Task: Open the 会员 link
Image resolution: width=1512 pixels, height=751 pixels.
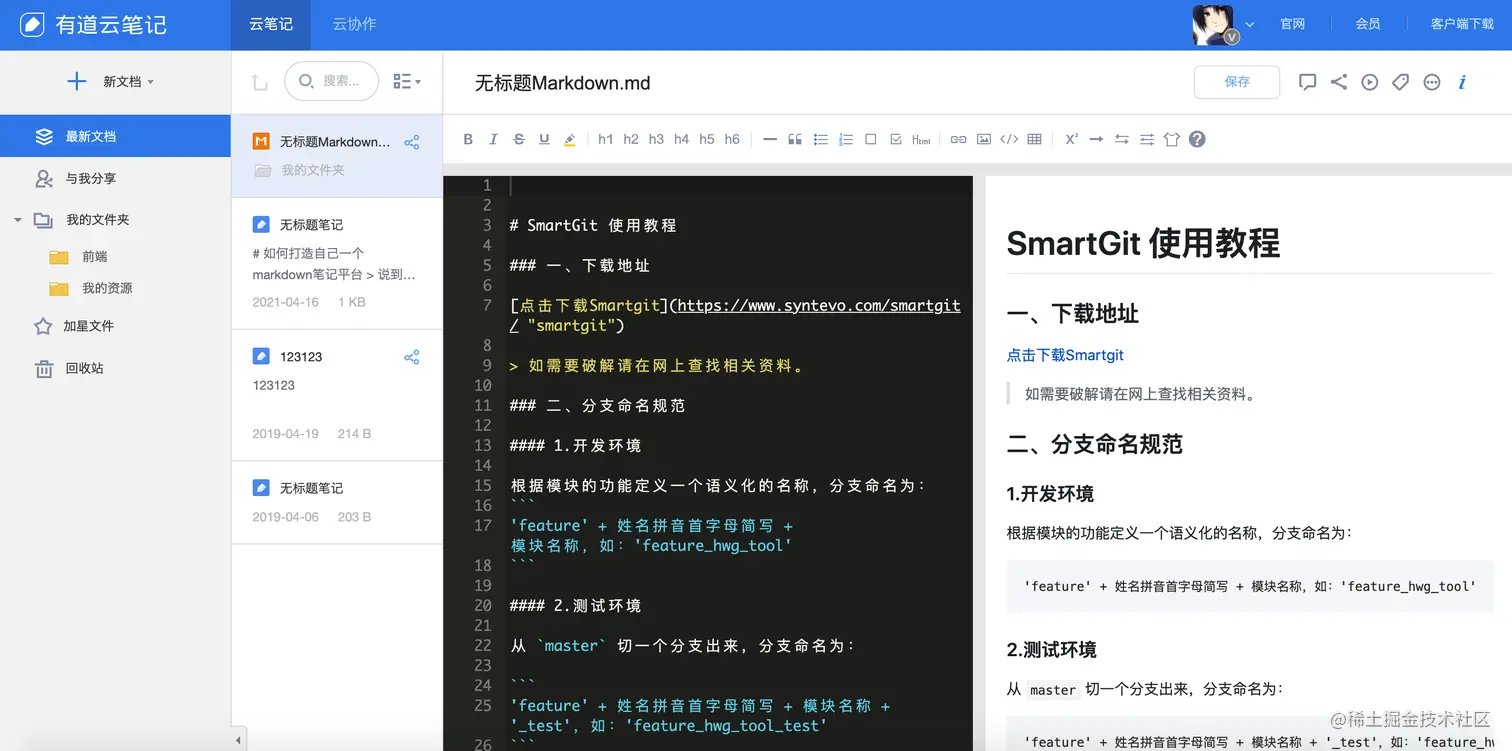Action: pyautogui.click(x=1368, y=24)
